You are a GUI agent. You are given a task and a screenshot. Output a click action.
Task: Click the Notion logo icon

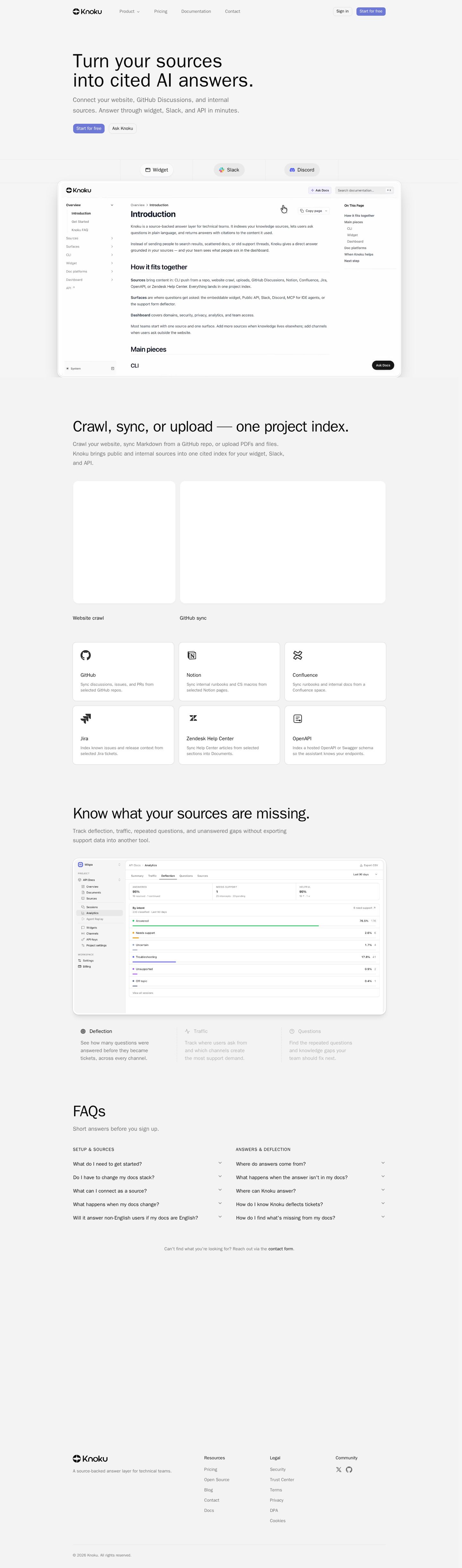point(192,655)
